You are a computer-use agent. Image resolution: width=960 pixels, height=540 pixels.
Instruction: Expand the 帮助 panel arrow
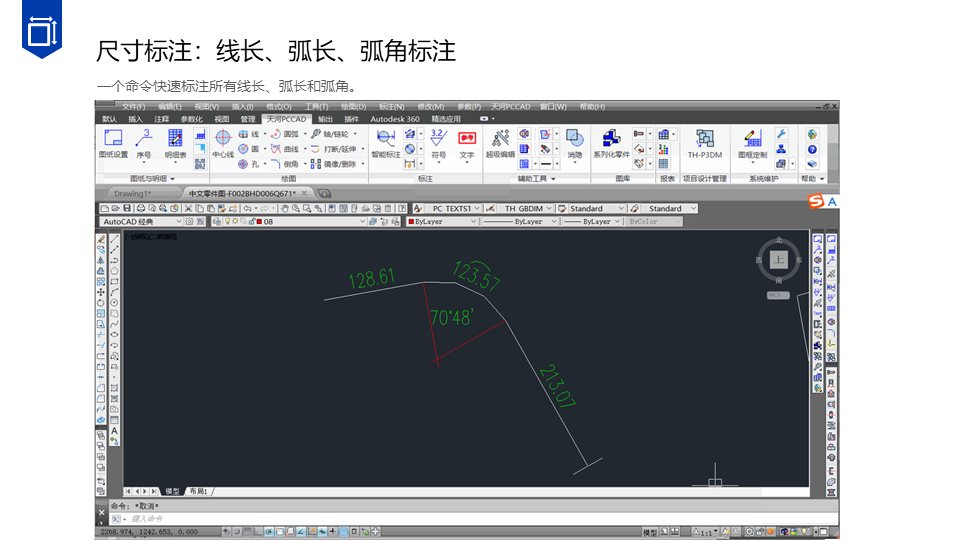click(x=822, y=179)
